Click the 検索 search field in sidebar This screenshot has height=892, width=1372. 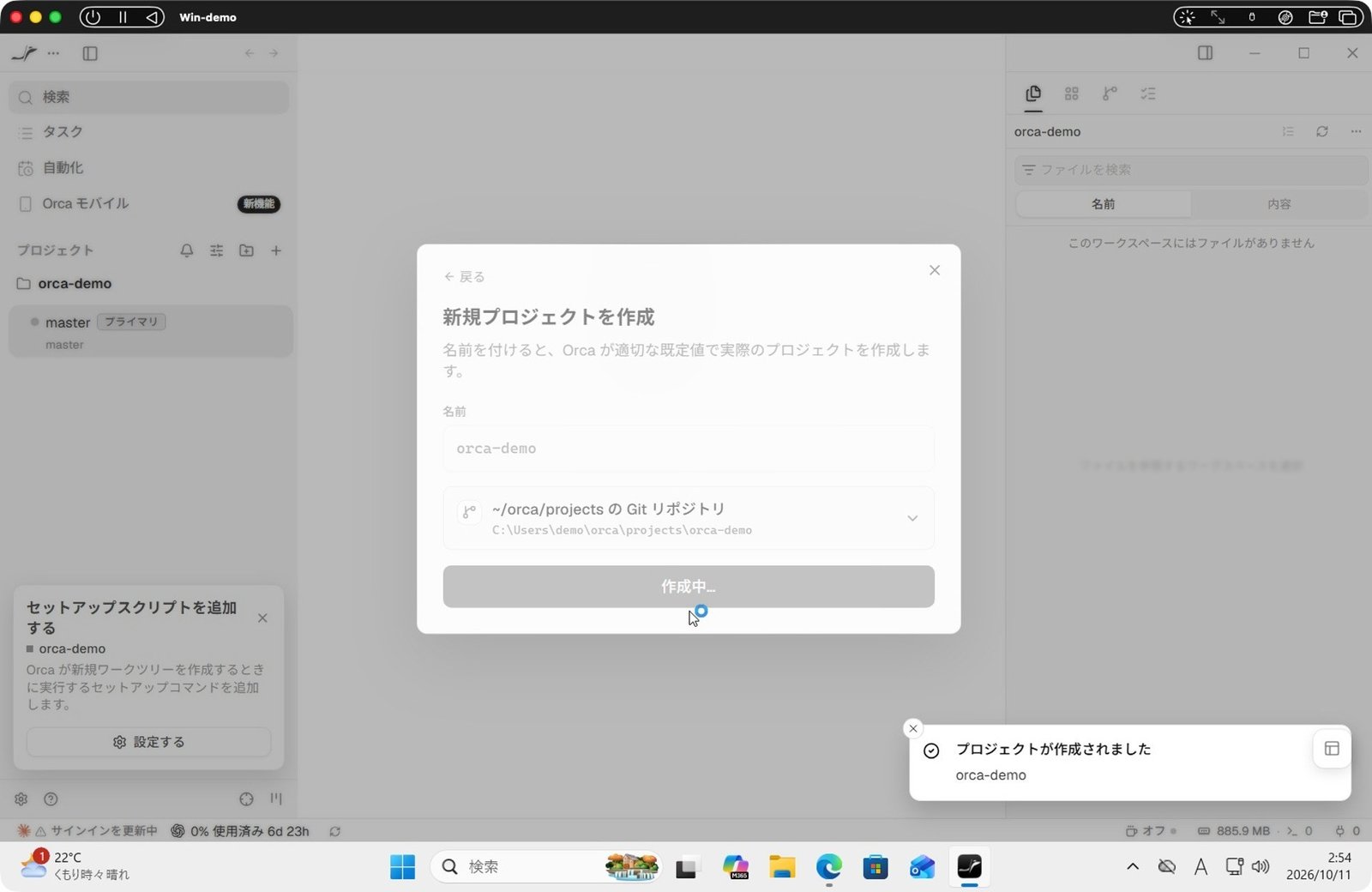click(149, 97)
